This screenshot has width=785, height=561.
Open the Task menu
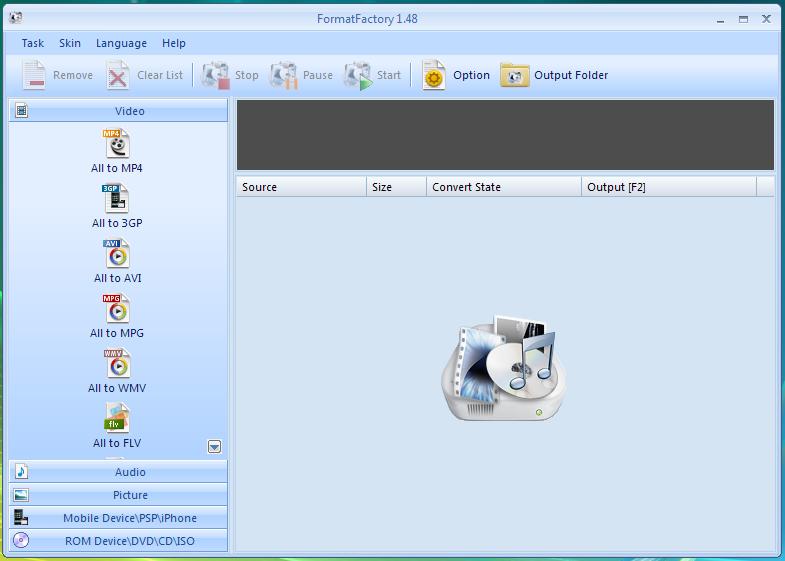(33, 43)
